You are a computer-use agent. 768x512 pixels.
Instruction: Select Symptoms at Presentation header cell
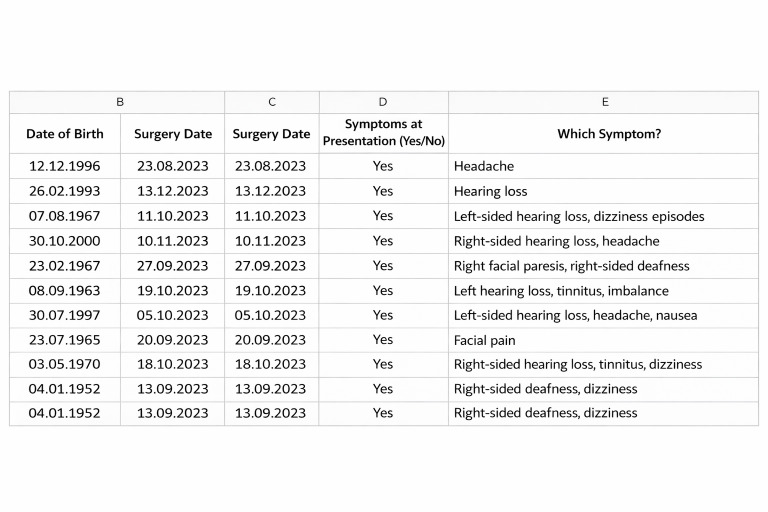pos(384,134)
